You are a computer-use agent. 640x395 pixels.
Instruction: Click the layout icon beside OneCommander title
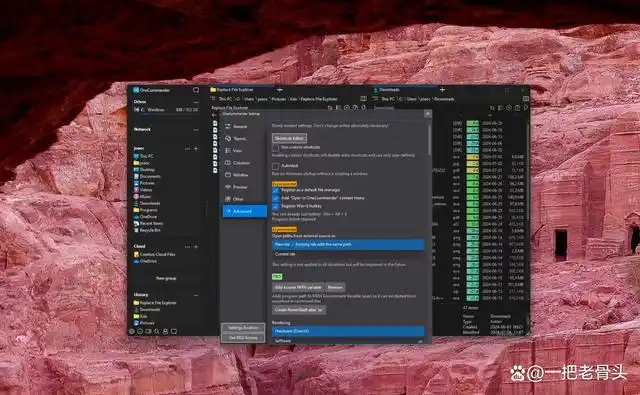point(196,90)
